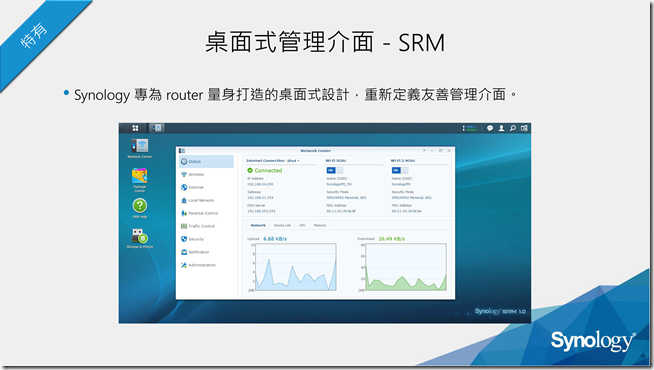
Task: Click the Wi-Fi 2.4GHz section heading
Action: coord(402,161)
